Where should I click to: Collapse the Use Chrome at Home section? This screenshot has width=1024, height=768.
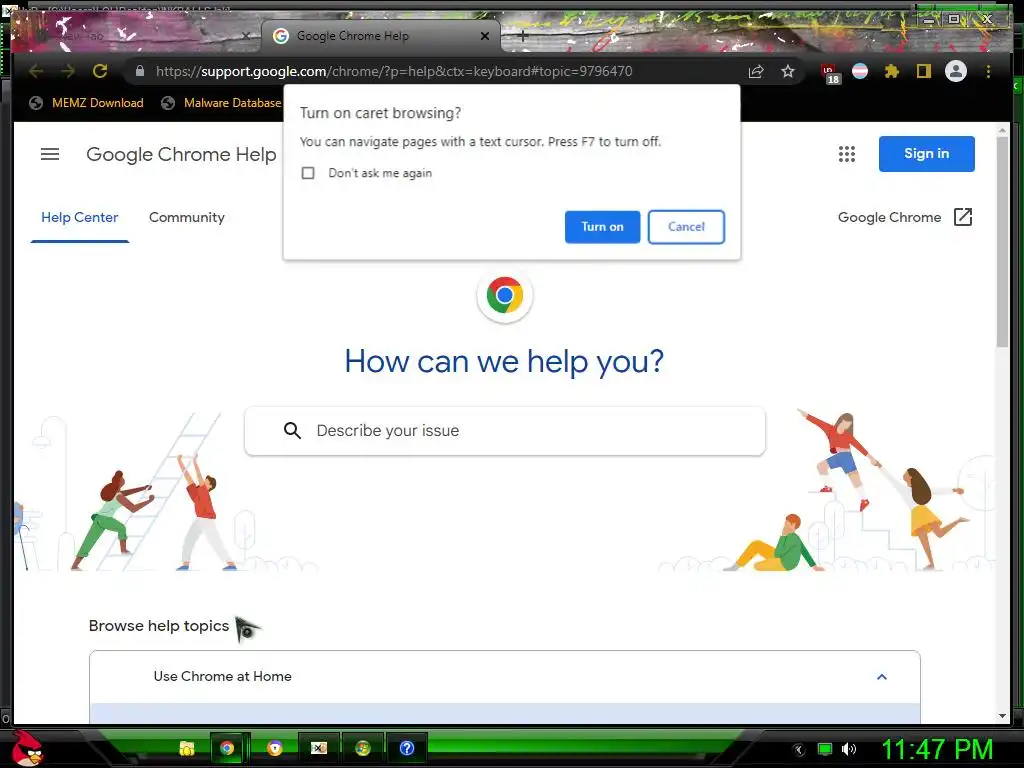click(882, 677)
